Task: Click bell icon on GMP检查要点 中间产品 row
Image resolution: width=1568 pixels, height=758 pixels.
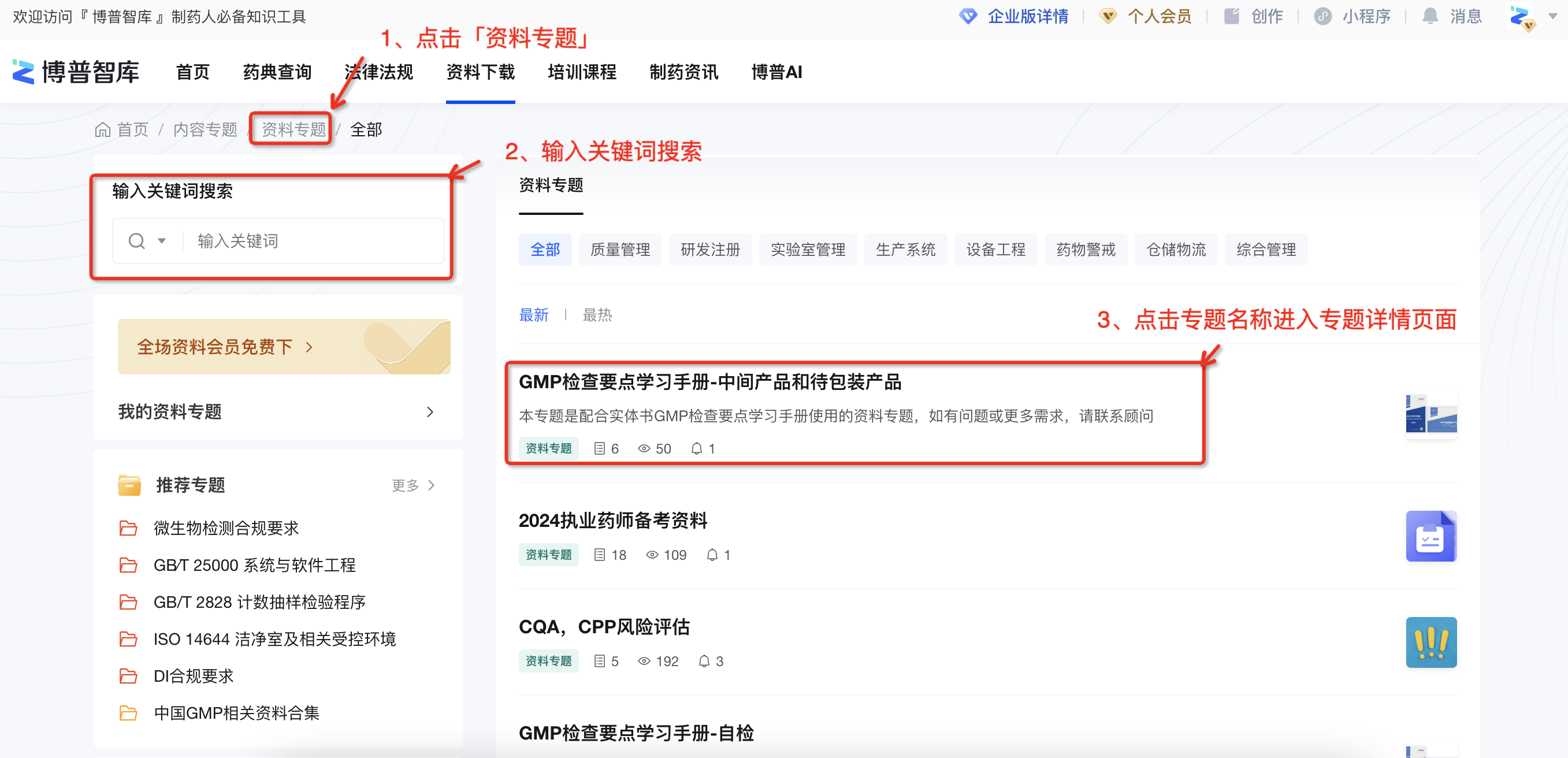Action: (x=697, y=449)
